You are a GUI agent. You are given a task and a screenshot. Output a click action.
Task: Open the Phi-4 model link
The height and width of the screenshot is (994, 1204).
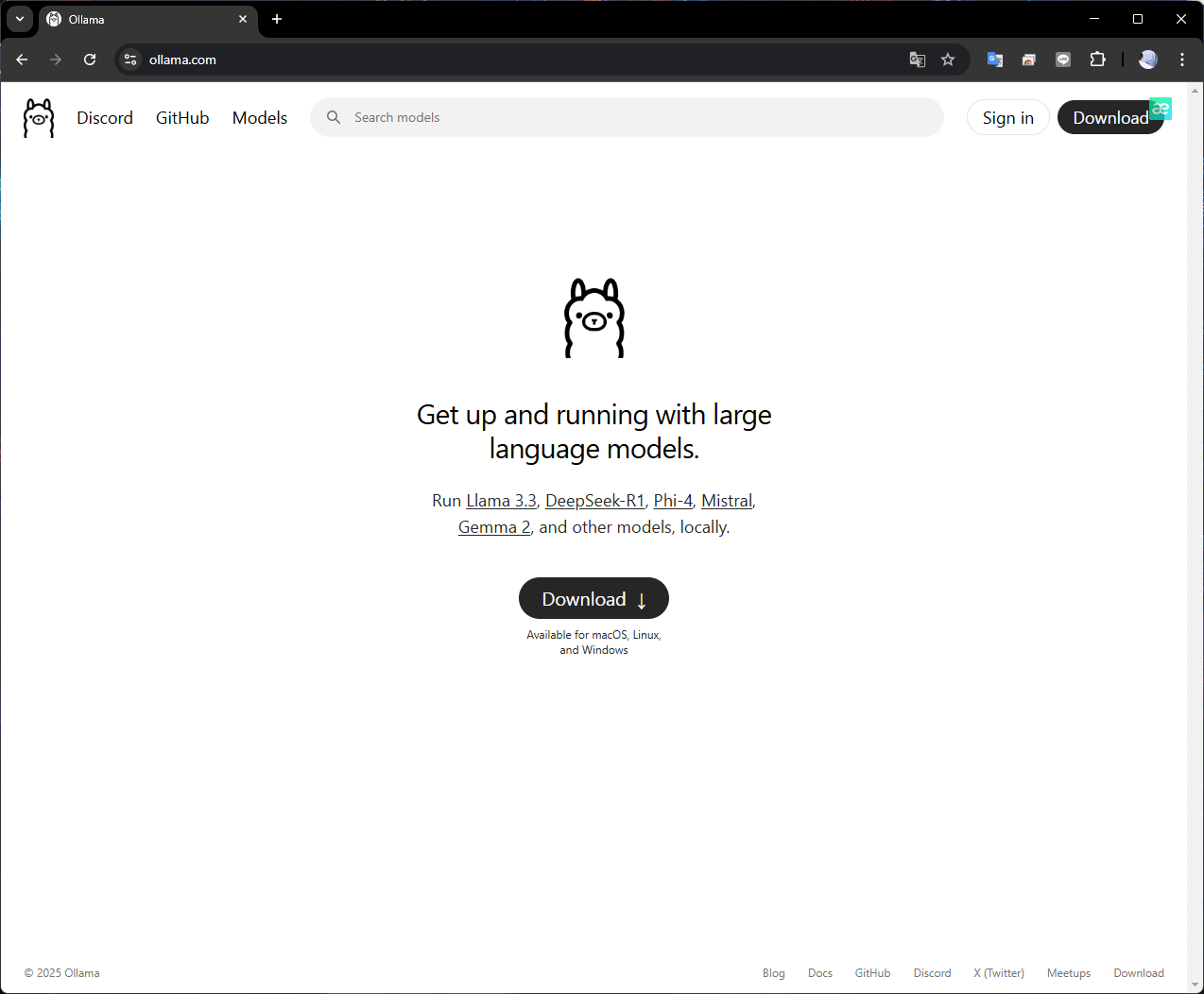(673, 501)
